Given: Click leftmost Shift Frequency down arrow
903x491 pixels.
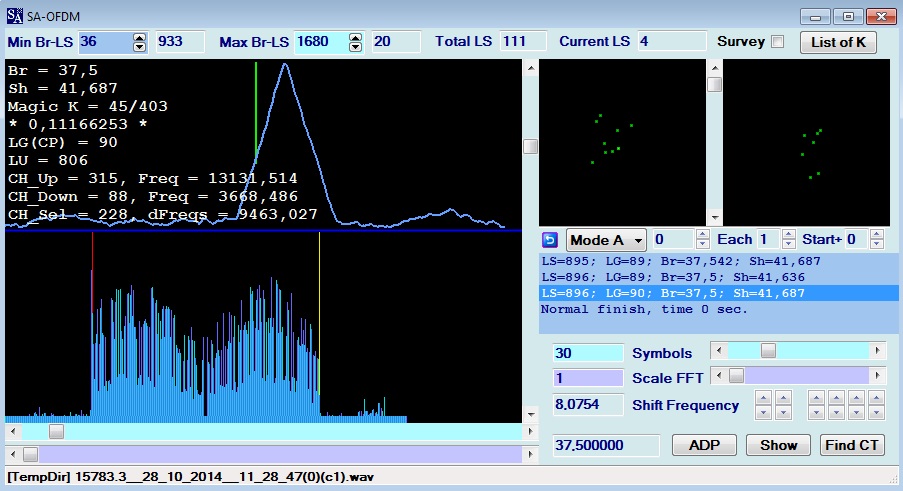Looking at the screenshot, I should pos(763,412).
